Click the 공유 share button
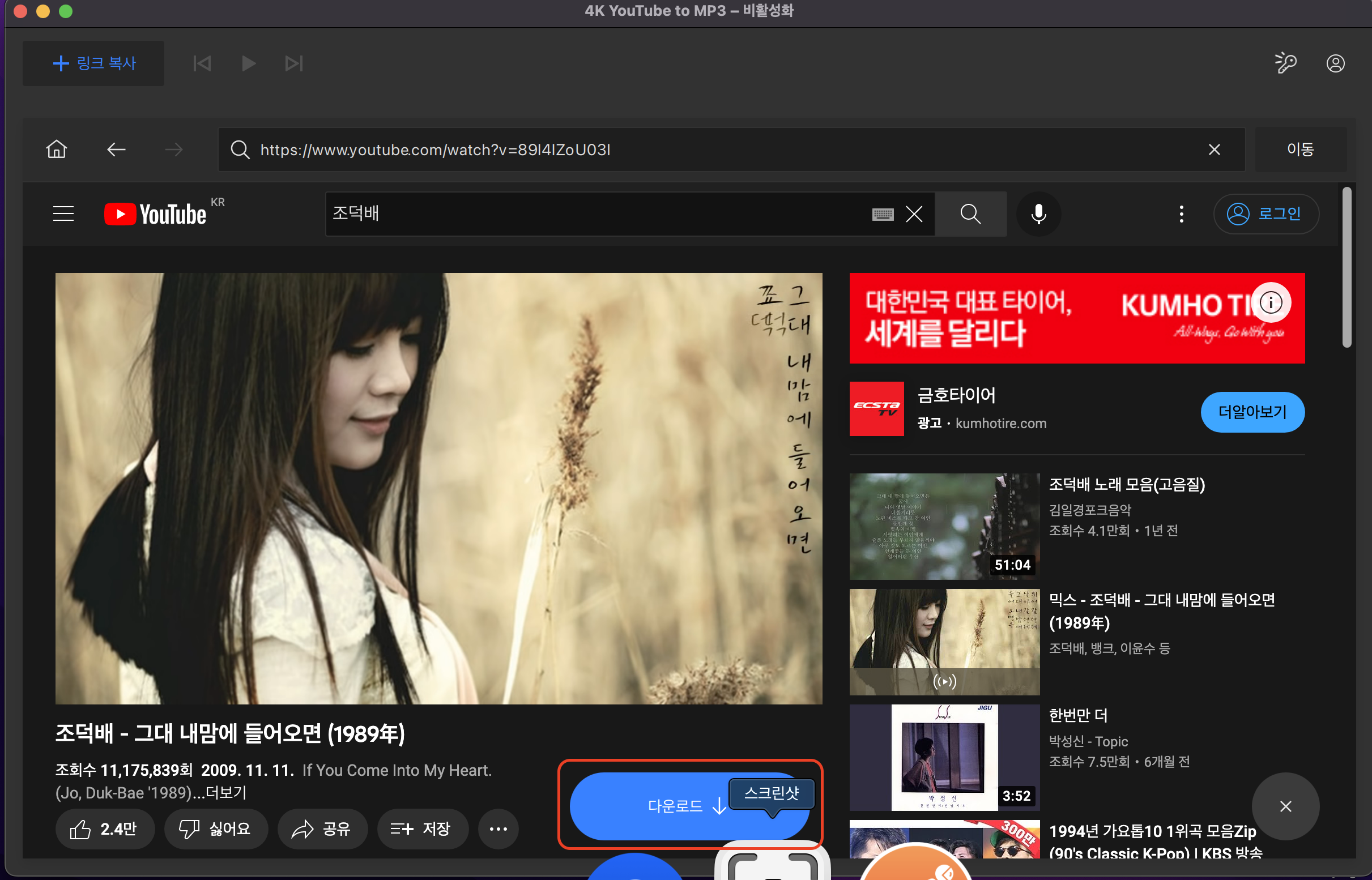1372x880 pixels. pos(322,828)
